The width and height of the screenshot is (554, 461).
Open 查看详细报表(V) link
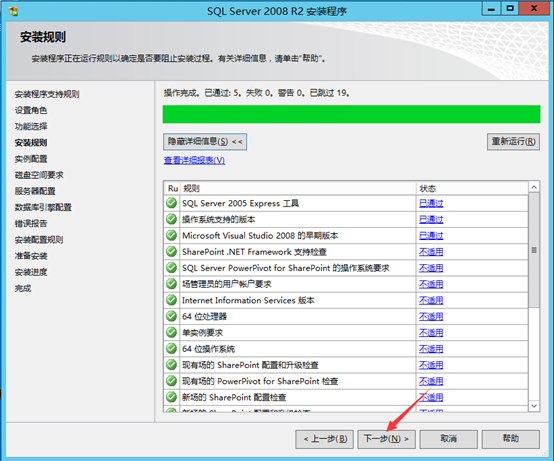pyautogui.click(x=194, y=160)
